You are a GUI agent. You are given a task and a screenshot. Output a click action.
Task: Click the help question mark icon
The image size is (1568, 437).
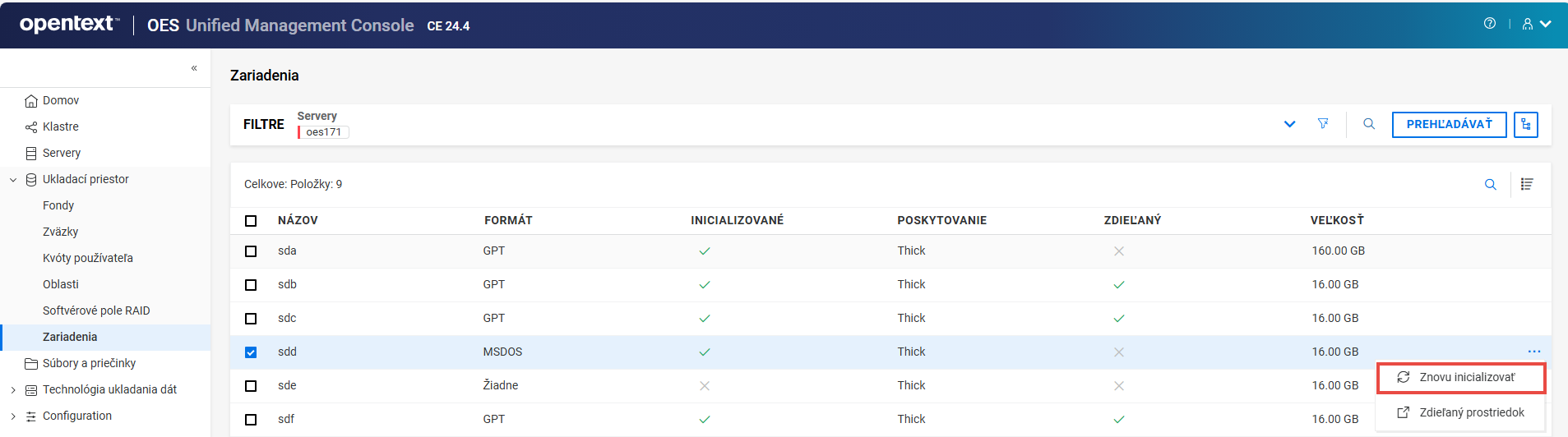pos(1489,24)
